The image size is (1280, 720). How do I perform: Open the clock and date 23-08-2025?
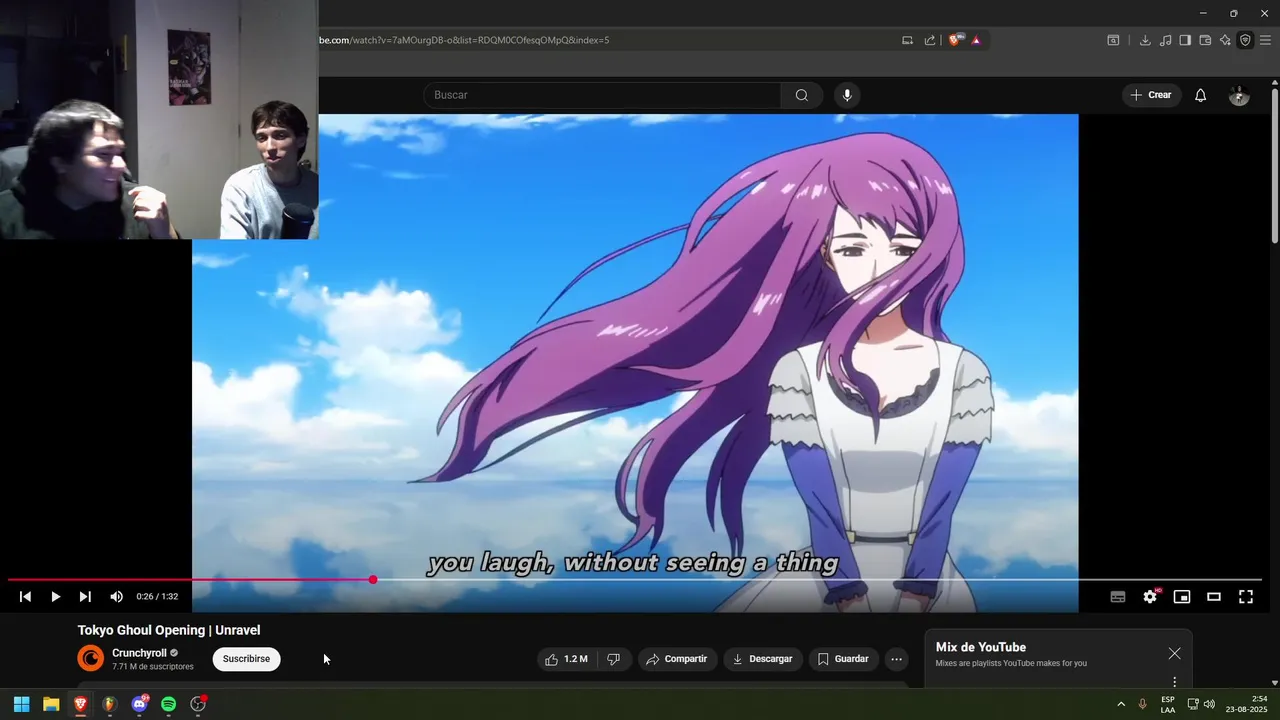[1245, 704]
